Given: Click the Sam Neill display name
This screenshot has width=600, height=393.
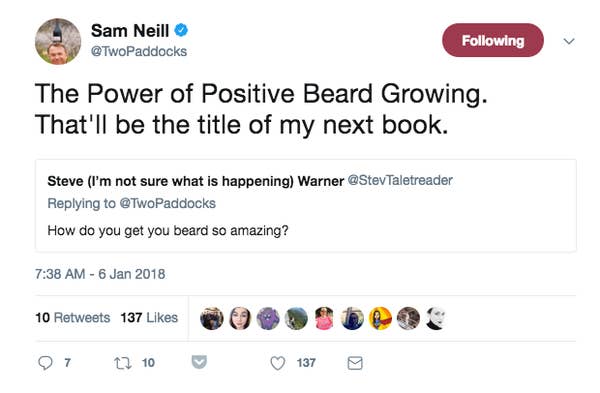Looking at the screenshot, I should coord(130,31).
